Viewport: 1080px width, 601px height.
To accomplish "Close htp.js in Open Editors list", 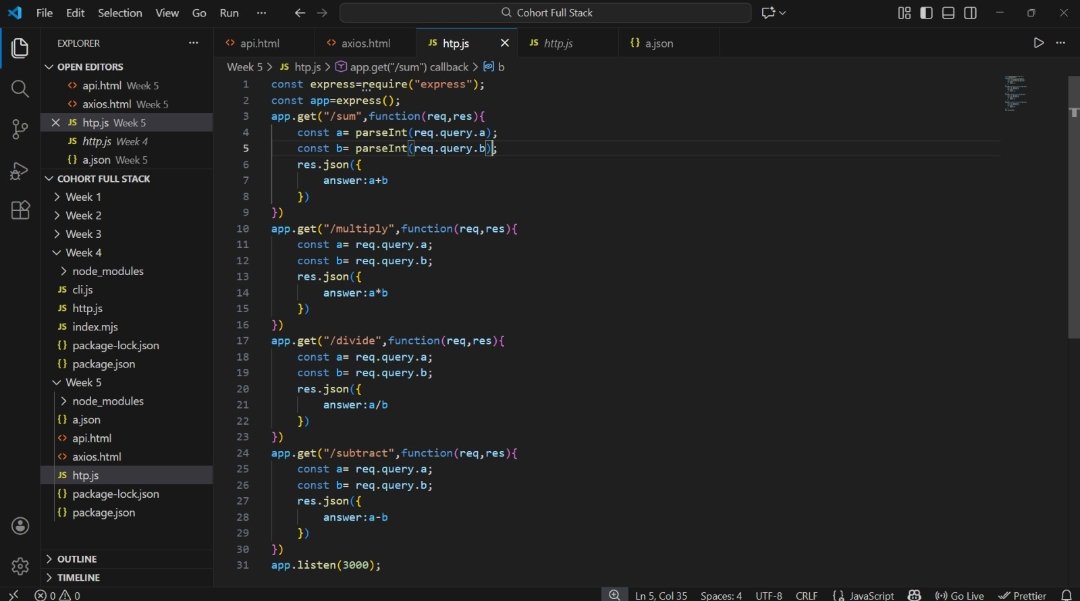I will pos(56,123).
